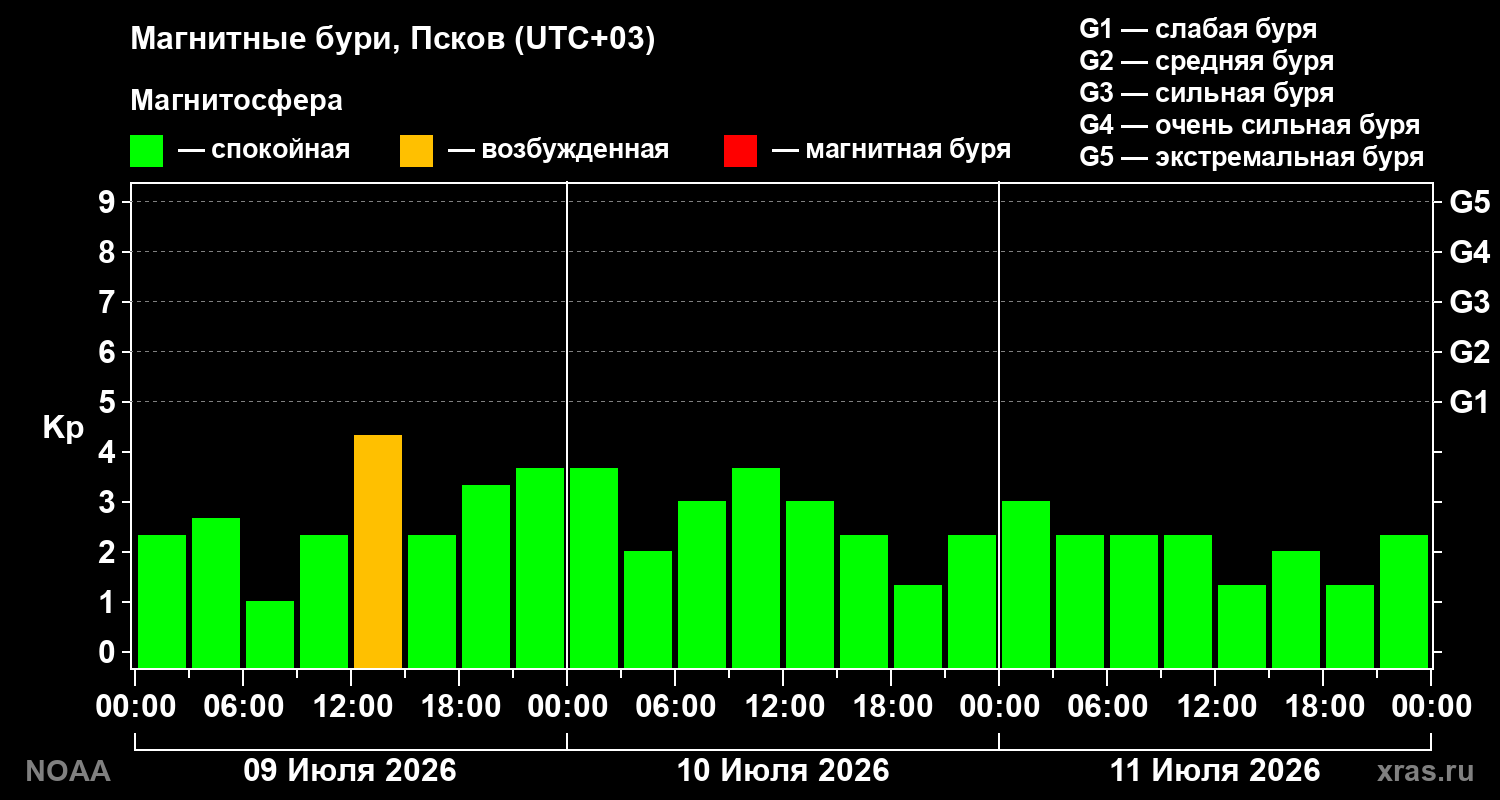
Task: Select legend line 'G5 — экстремальная буря'
Action: pos(1252,158)
